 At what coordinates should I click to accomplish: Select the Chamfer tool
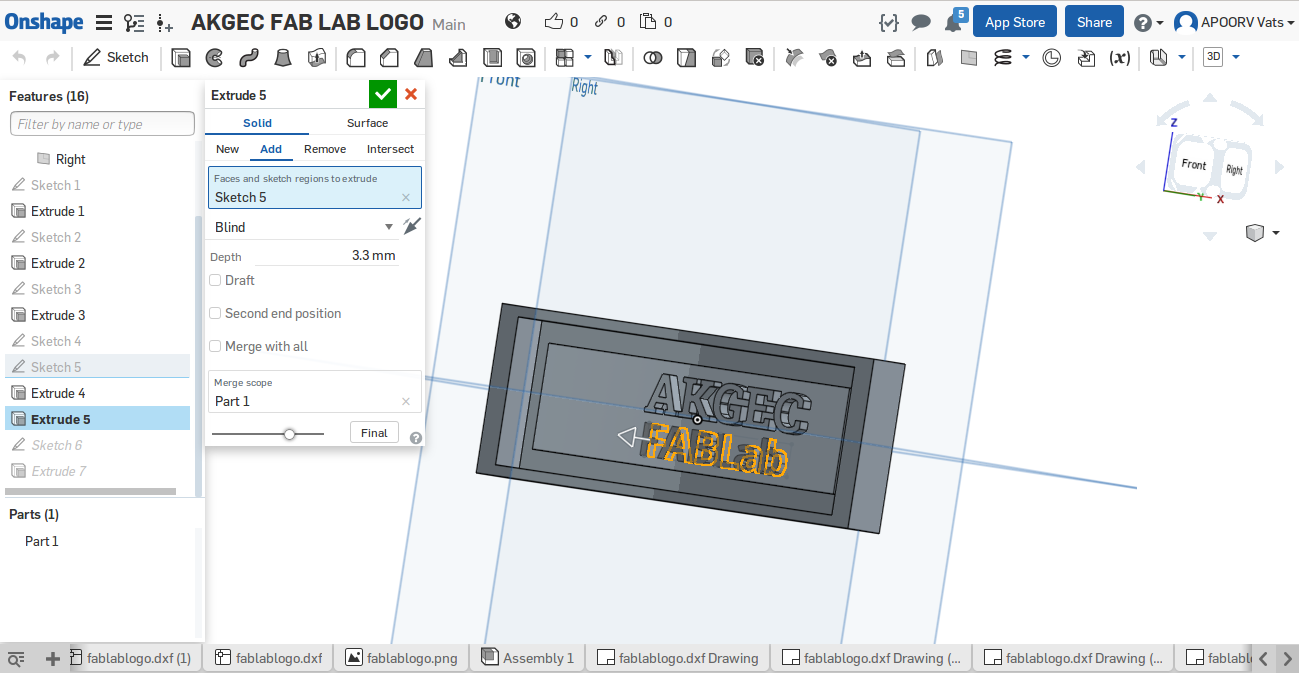389,58
